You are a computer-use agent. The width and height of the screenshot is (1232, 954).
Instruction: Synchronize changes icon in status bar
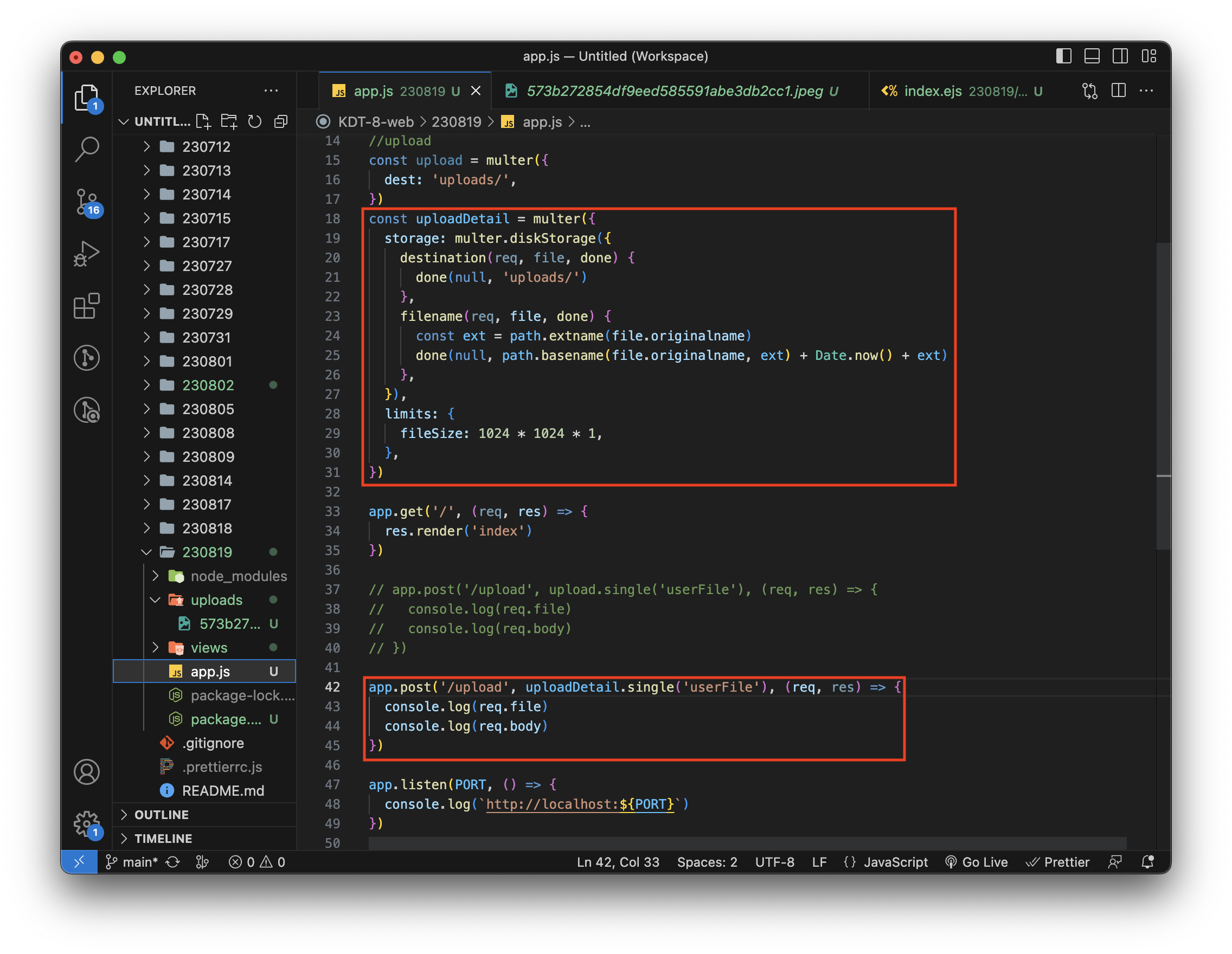pyautogui.click(x=172, y=861)
